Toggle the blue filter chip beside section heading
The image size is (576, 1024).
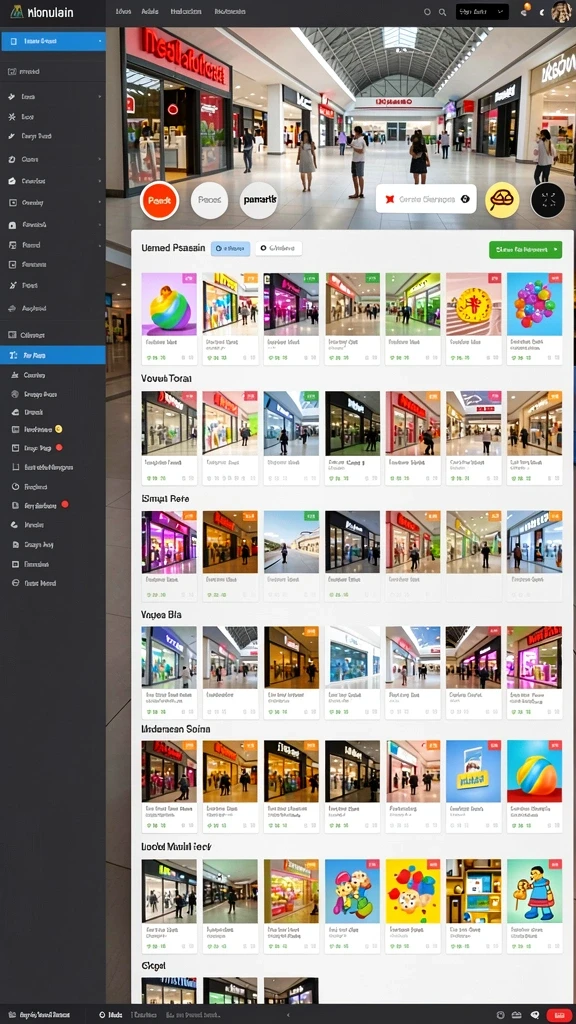pos(231,248)
